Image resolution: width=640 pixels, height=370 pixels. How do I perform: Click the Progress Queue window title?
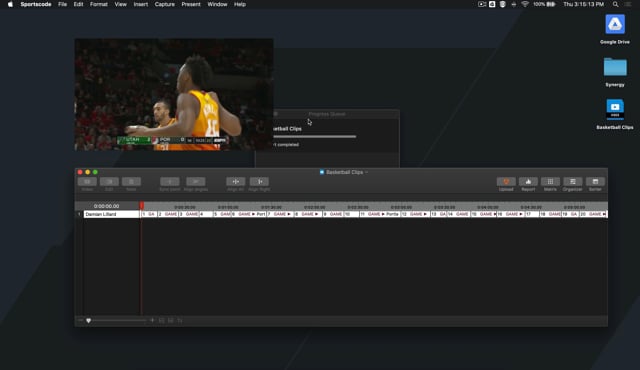[327, 114]
